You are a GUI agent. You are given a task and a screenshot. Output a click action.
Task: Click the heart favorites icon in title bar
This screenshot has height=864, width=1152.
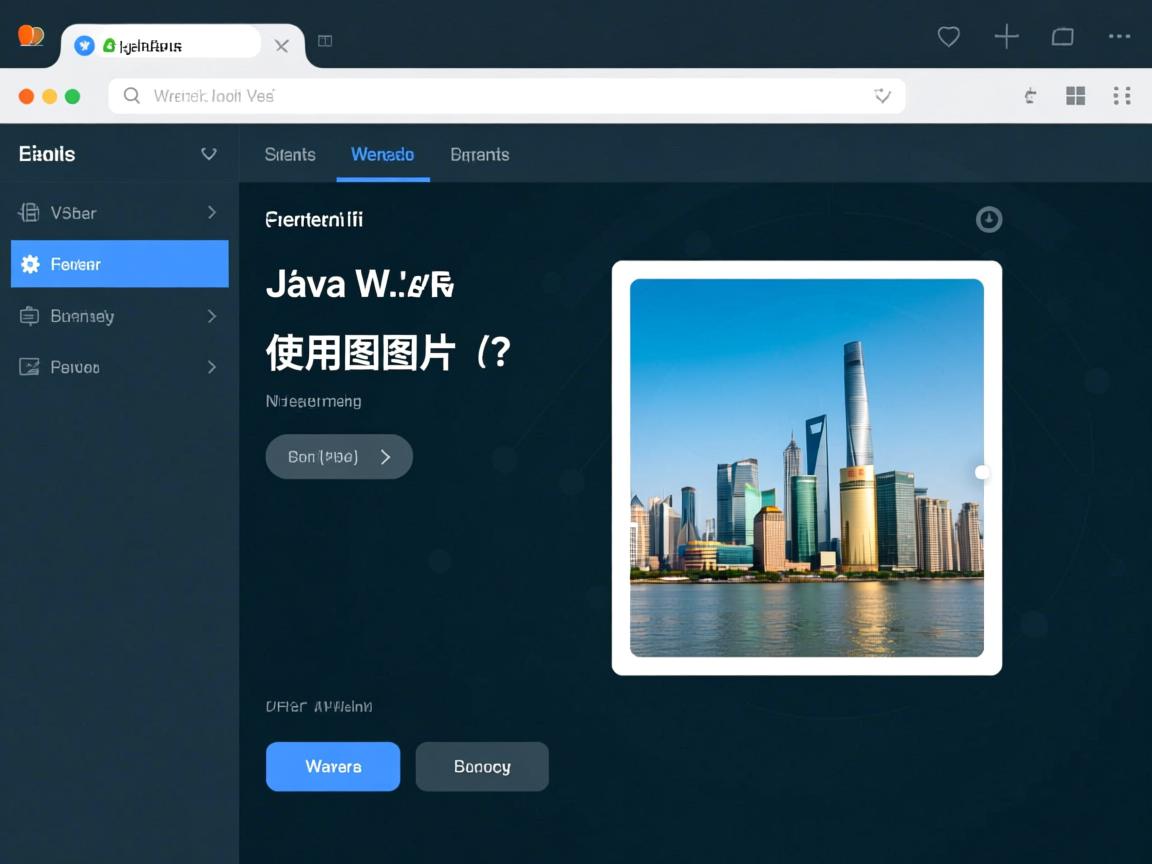pyautogui.click(x=948, y=37)
